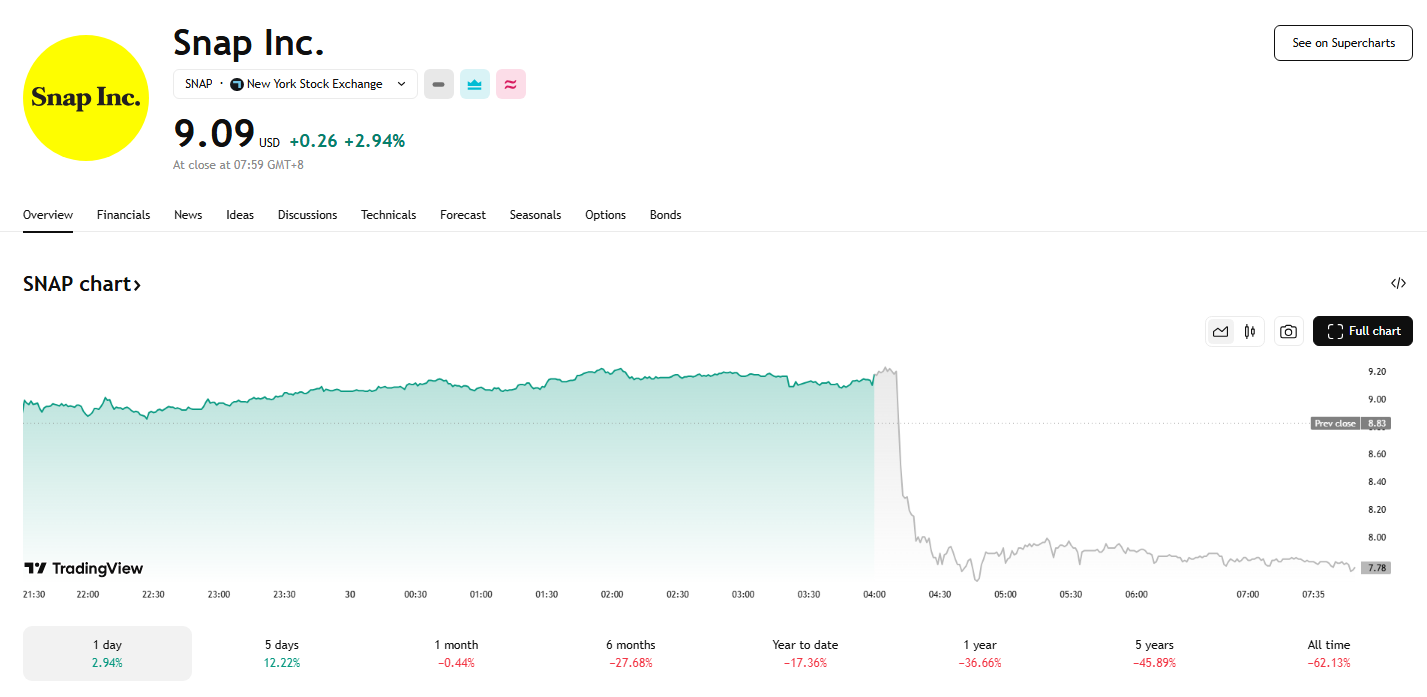This screenshot has height=697, width=1427.
Task: Open the embed code icon
Action: pos(1398,284)
